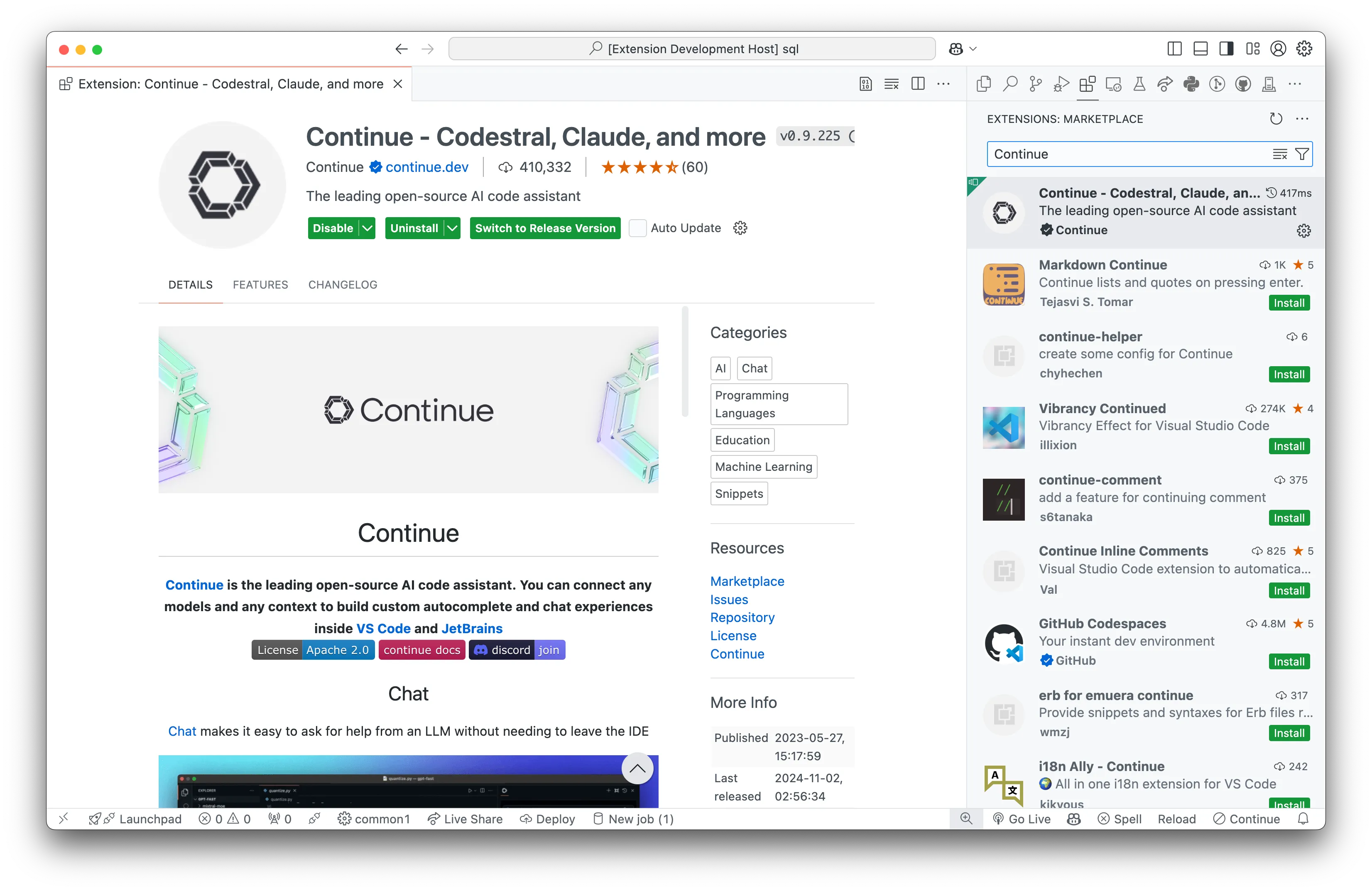Open the hex editor binary icon
This screenshot has width=1372, height=891.
click(x=865, y=84)
